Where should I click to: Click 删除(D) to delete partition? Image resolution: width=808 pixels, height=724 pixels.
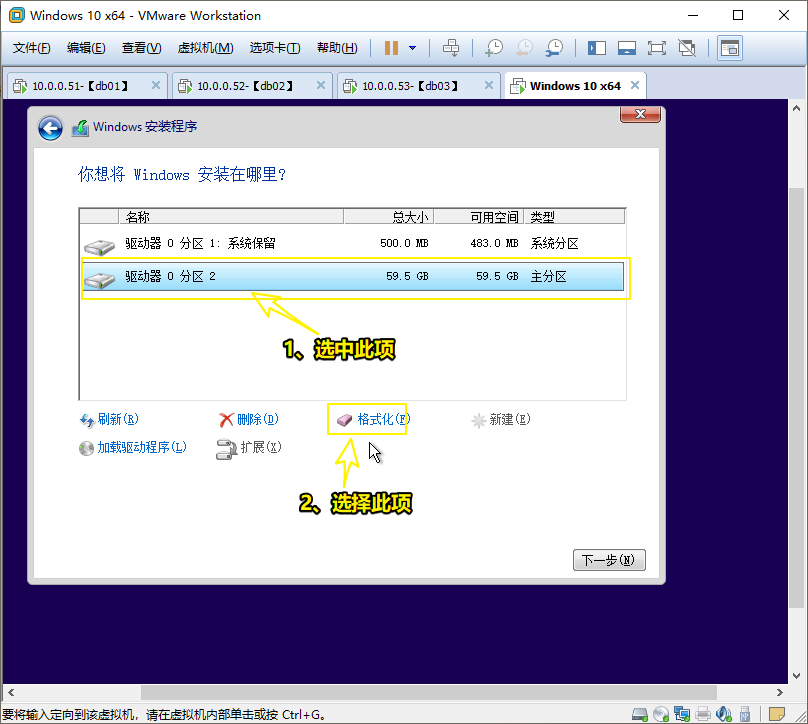(x=249, y=419)
